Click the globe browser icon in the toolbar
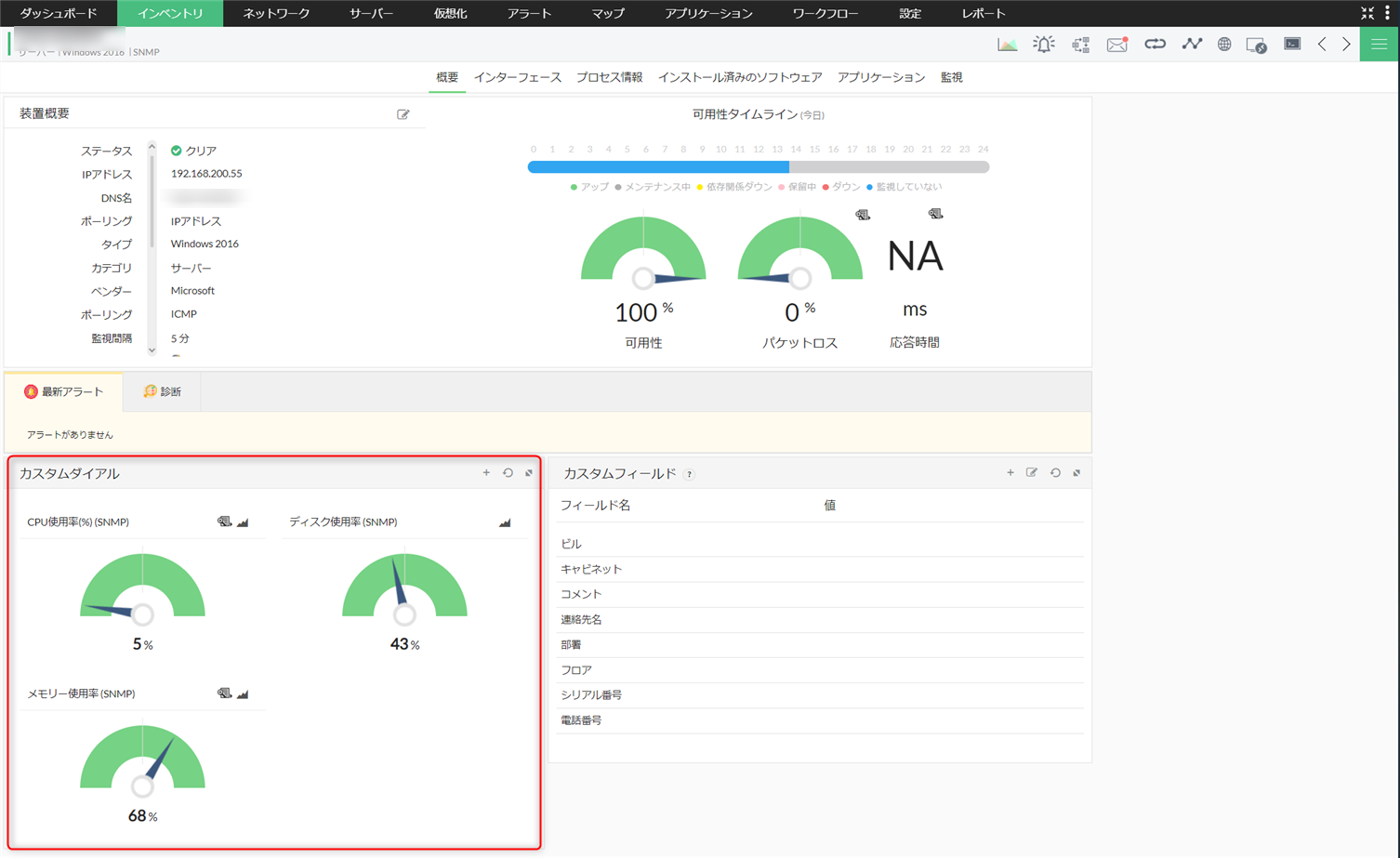 click(x=1224, y=45)
